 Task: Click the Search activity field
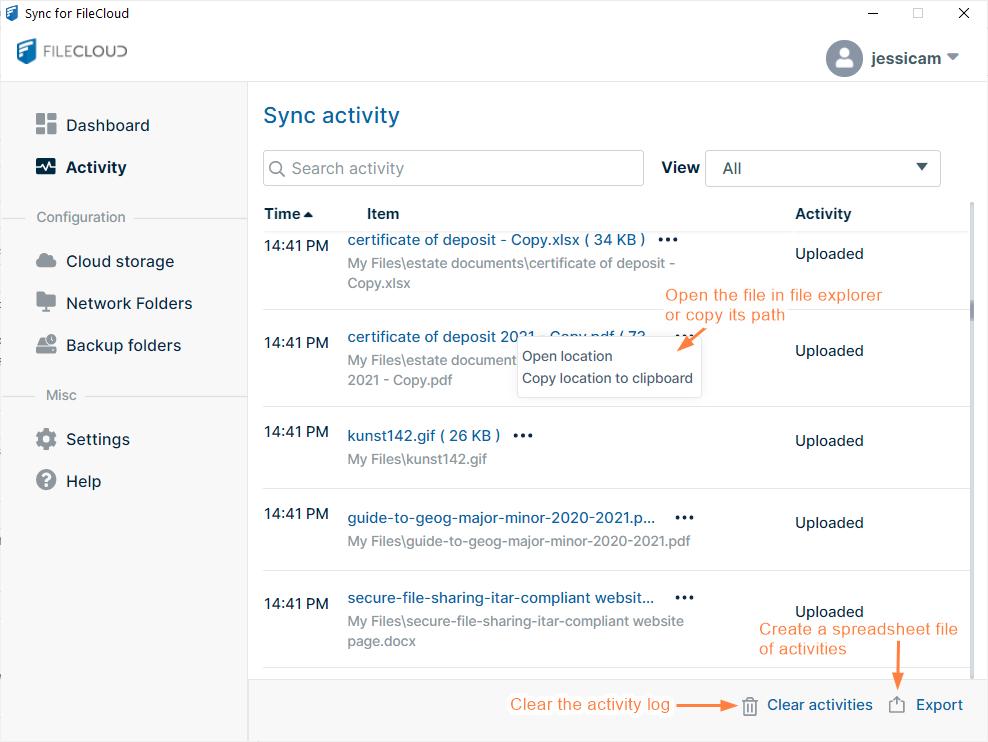point(453,168)
